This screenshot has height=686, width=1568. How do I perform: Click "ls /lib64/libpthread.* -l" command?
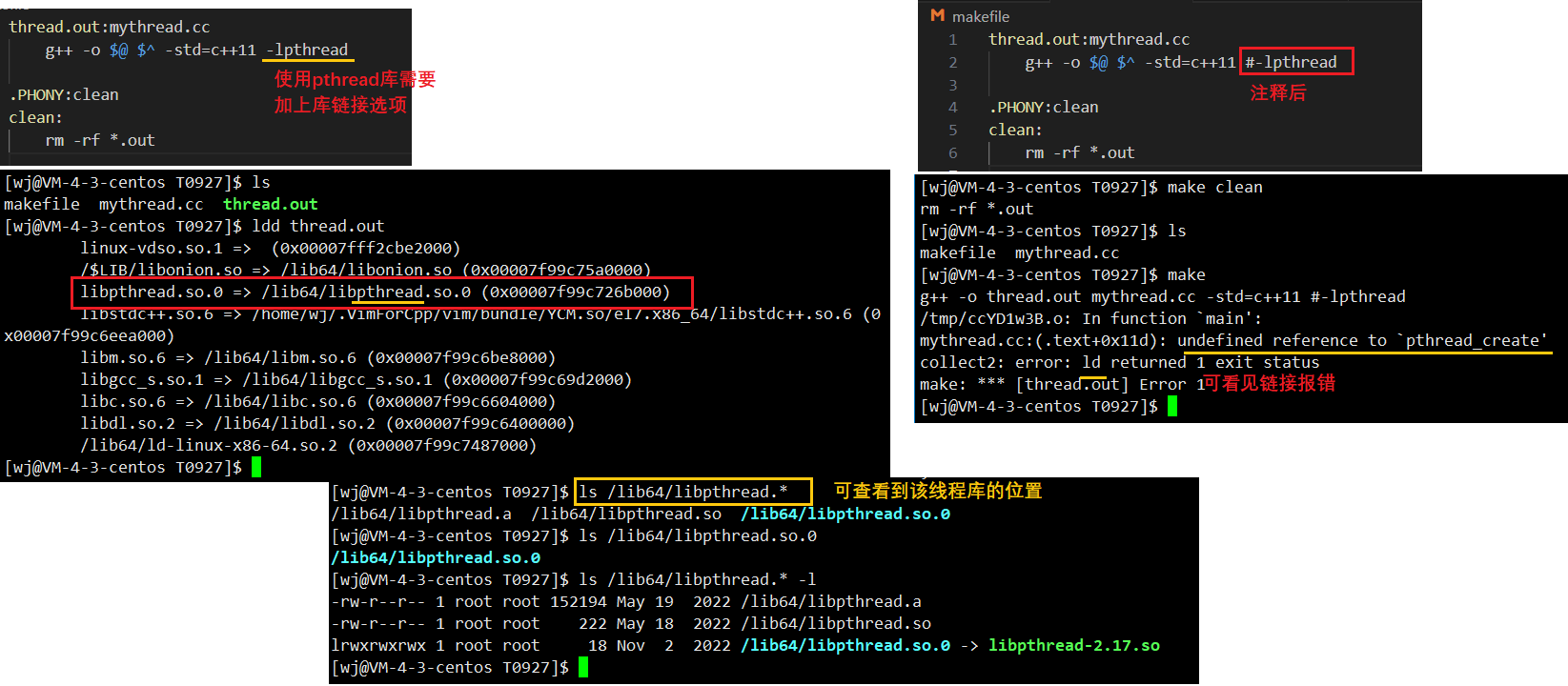pyautogui.click(x=698, y=579)
